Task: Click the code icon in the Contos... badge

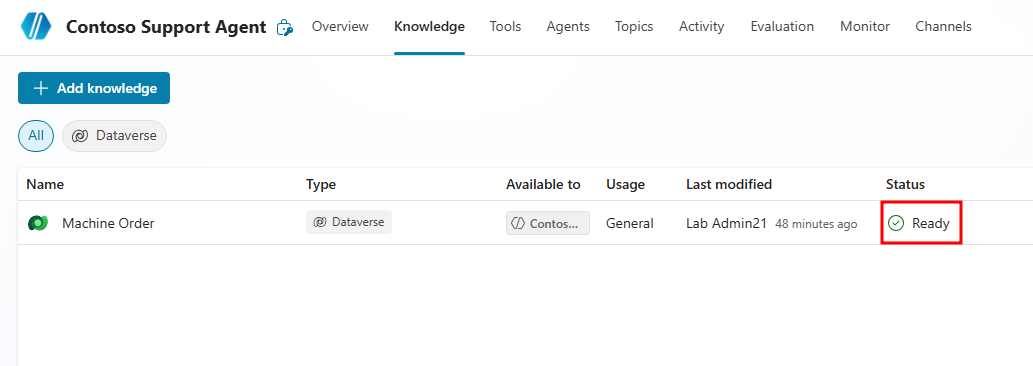Action: pyautogui.click(x=518, y=223)
